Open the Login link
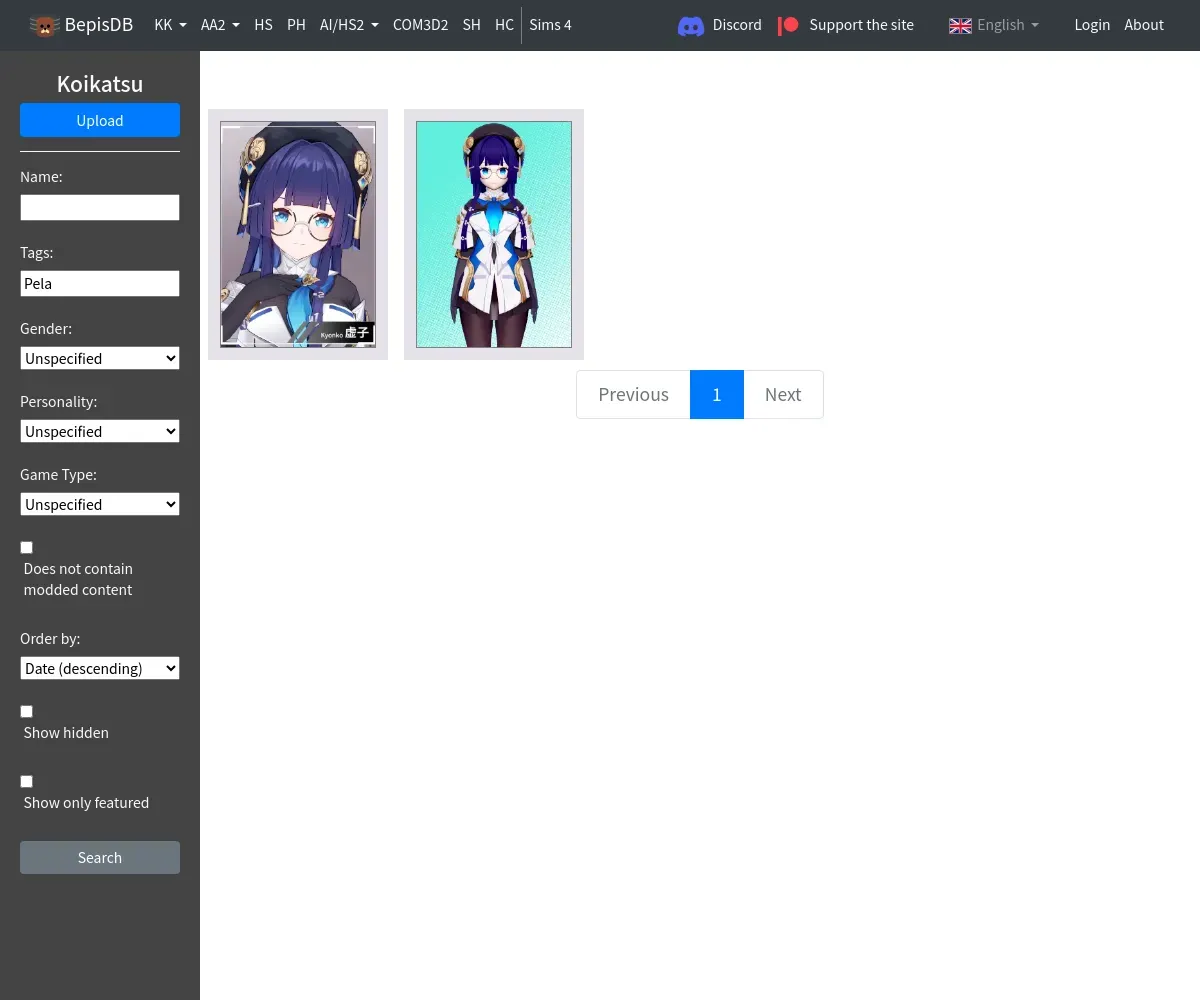 pos(1092,25)
